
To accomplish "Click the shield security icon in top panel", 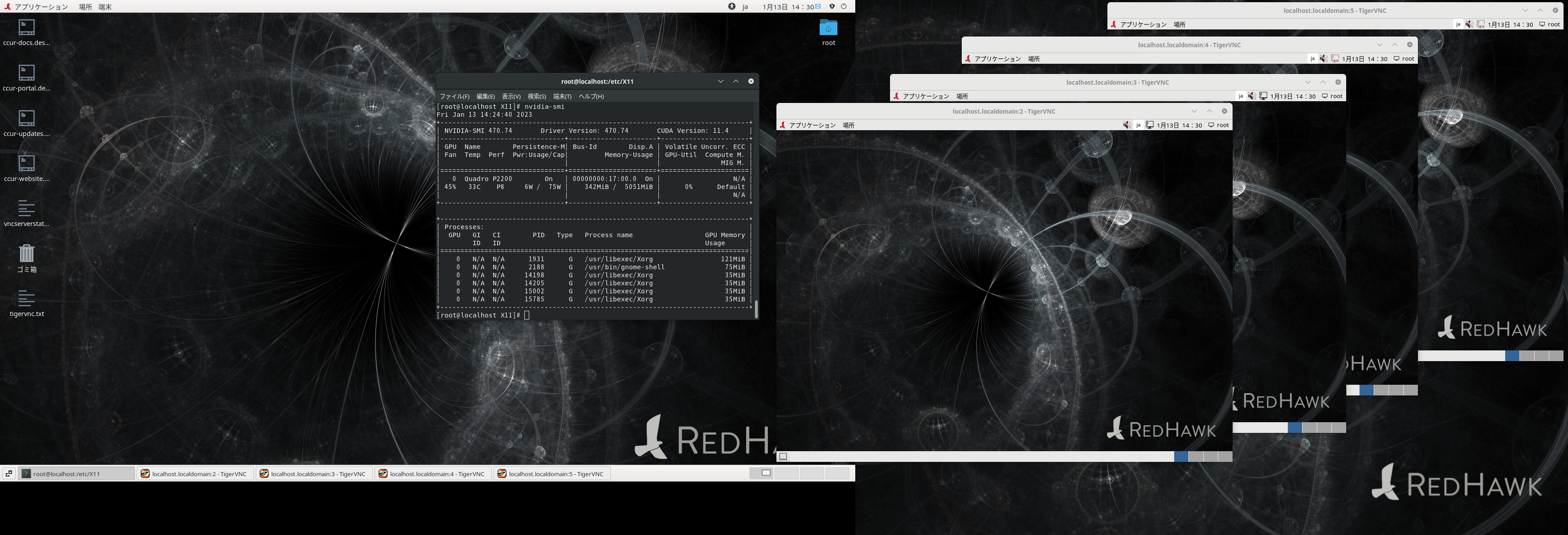I will [x=832, y=7].
